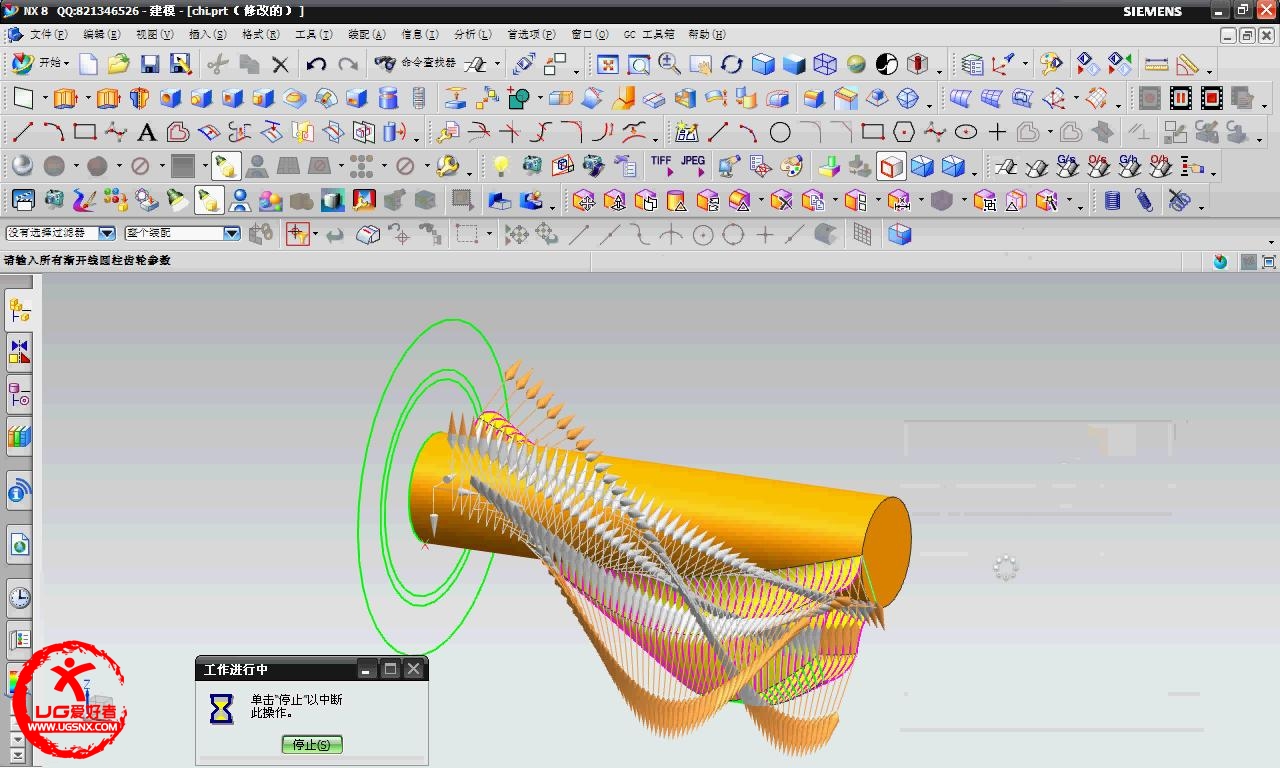
Task: Toggle Control Point snap
Action: (x=640, y=234)
